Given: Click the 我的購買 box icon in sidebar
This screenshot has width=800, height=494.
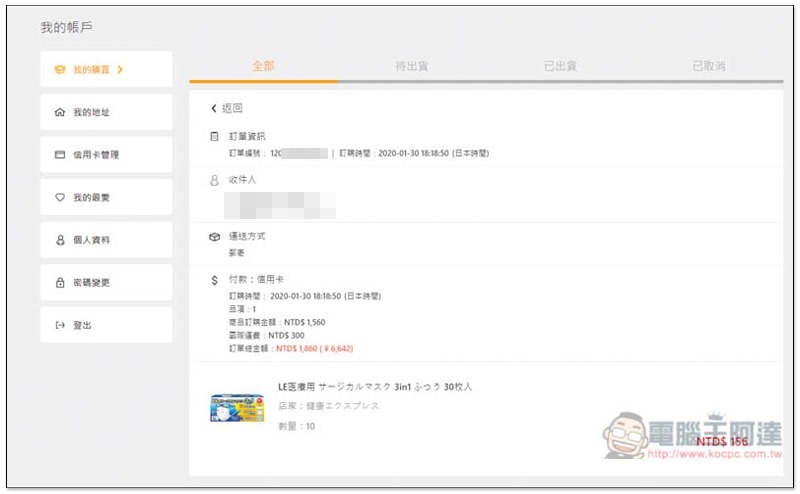Looking at the screenshot, I should click(60, 70).
